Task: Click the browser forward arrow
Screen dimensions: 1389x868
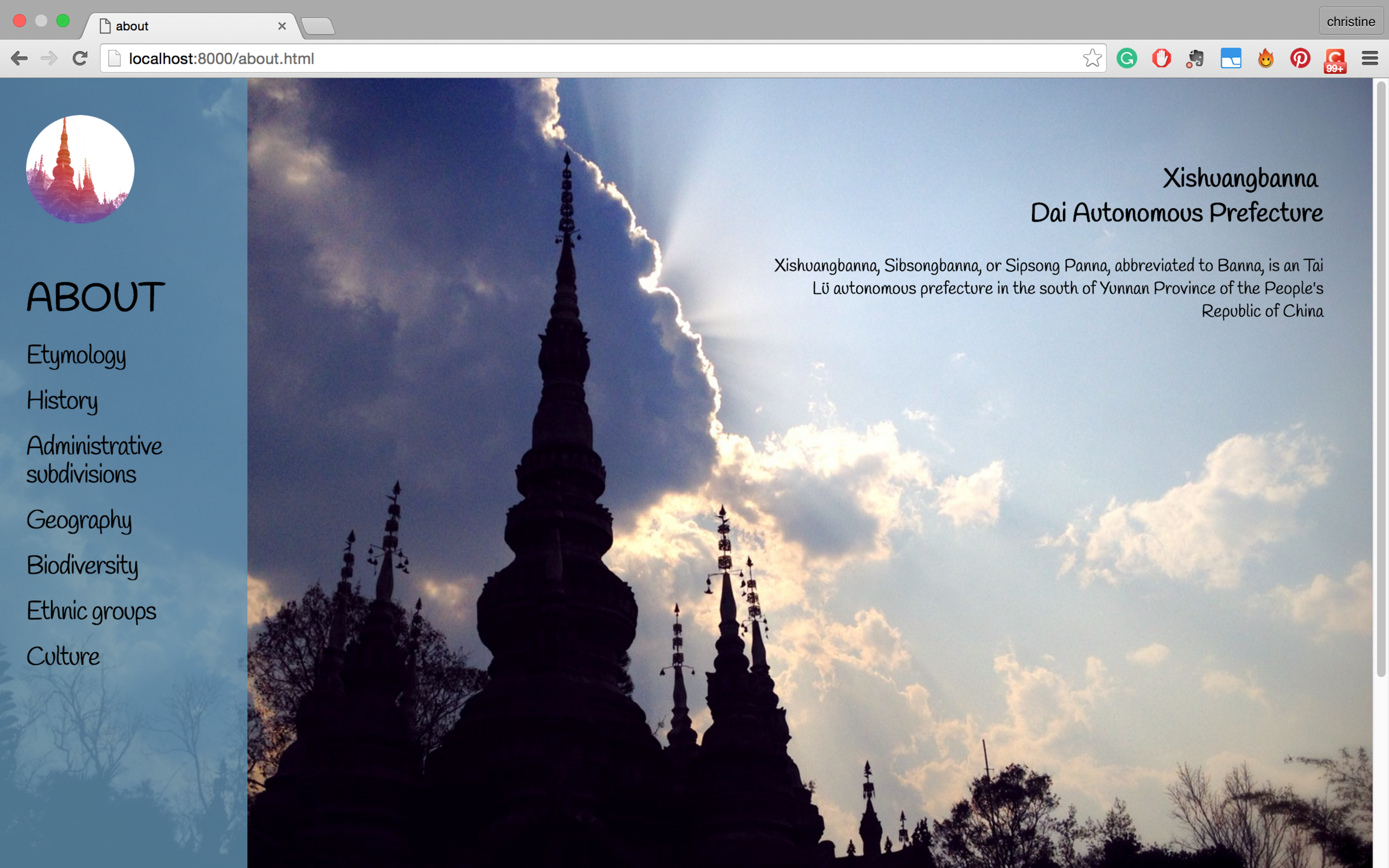Action: [x=49, y=58]
